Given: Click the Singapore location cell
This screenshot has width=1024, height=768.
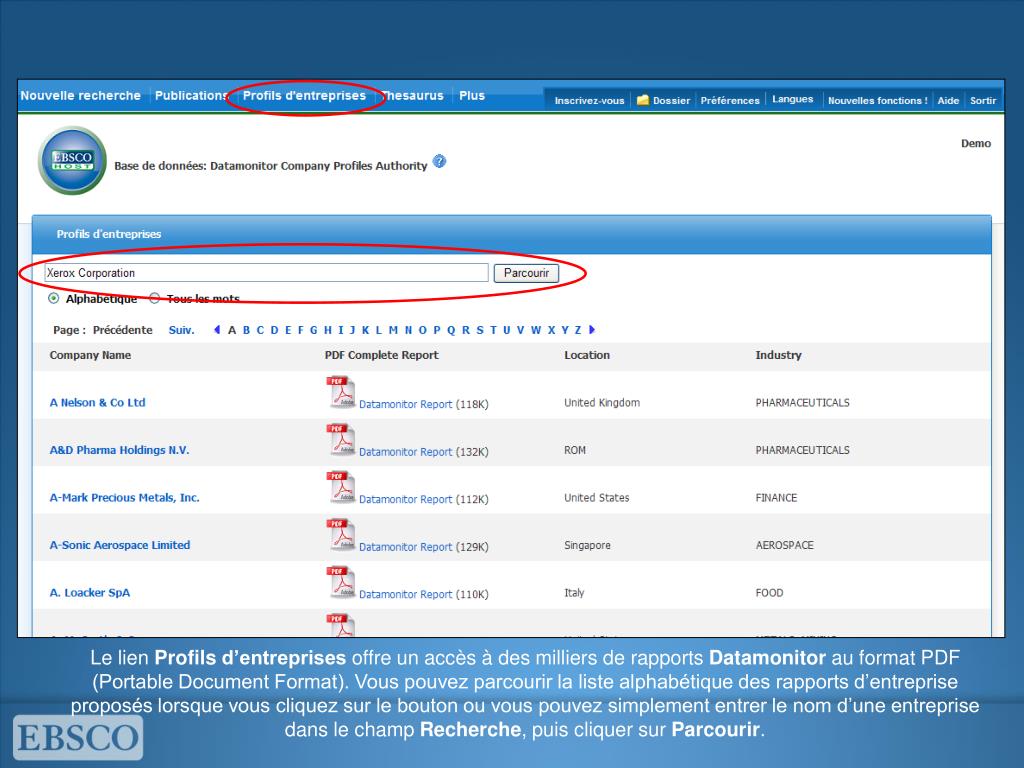Looking at the screenshot, I should [587, 545].
